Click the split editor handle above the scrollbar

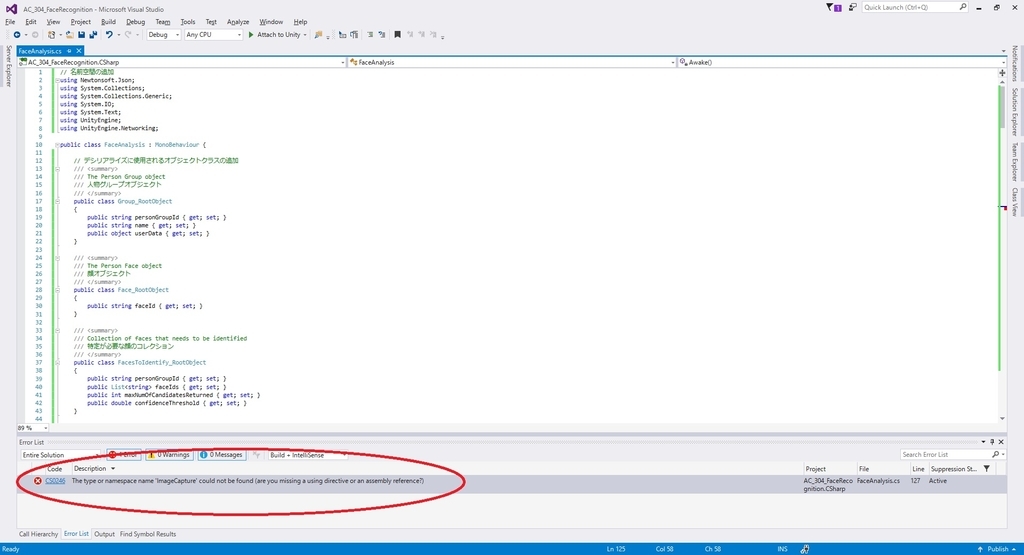point(1002,73)
